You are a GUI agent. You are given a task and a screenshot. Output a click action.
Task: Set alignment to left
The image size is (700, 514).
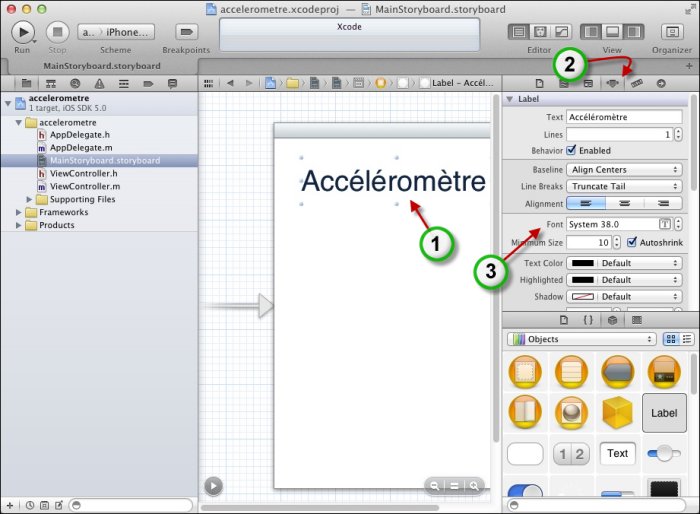tap(586, 203)
